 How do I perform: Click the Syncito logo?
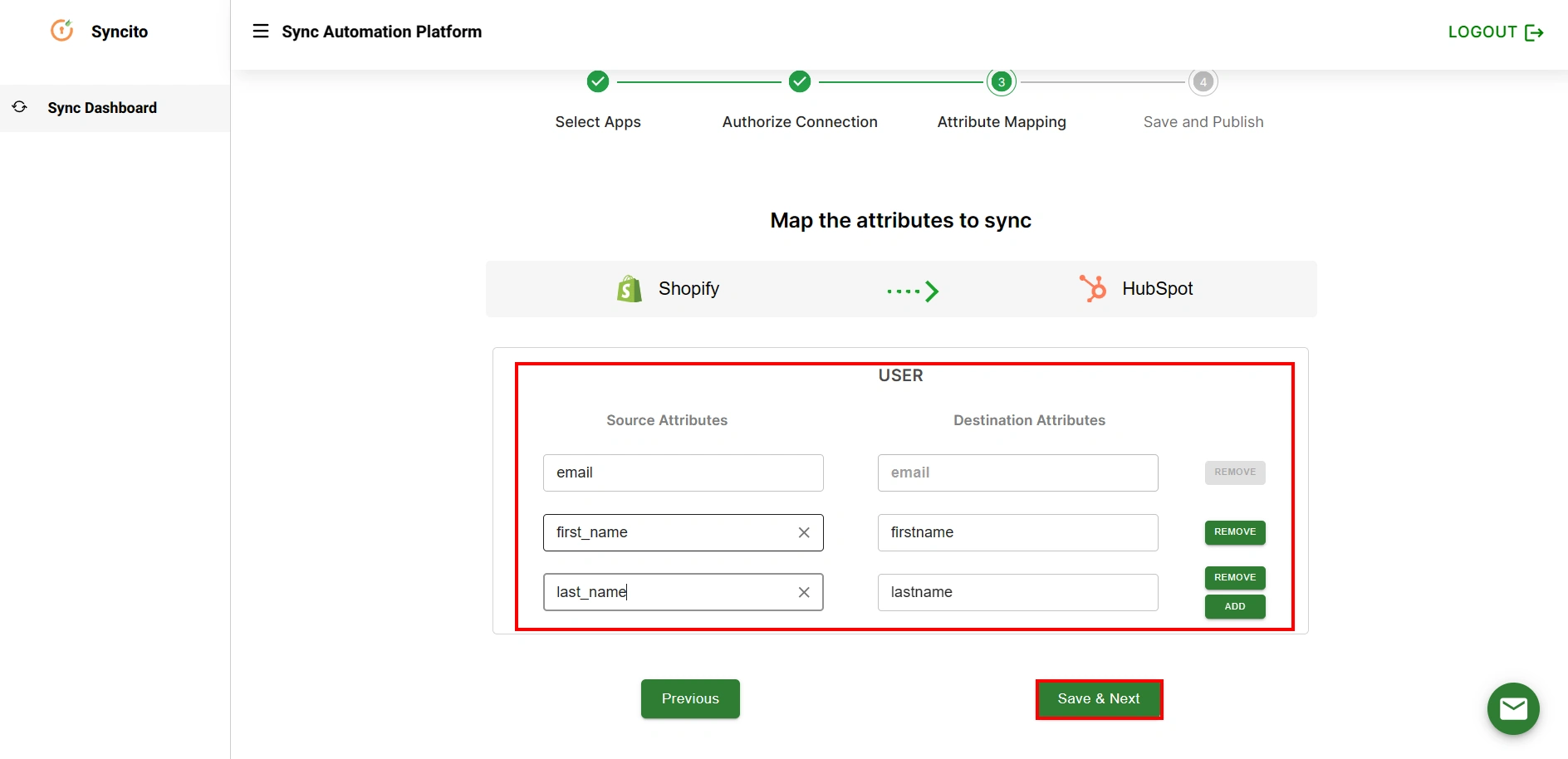62,31
